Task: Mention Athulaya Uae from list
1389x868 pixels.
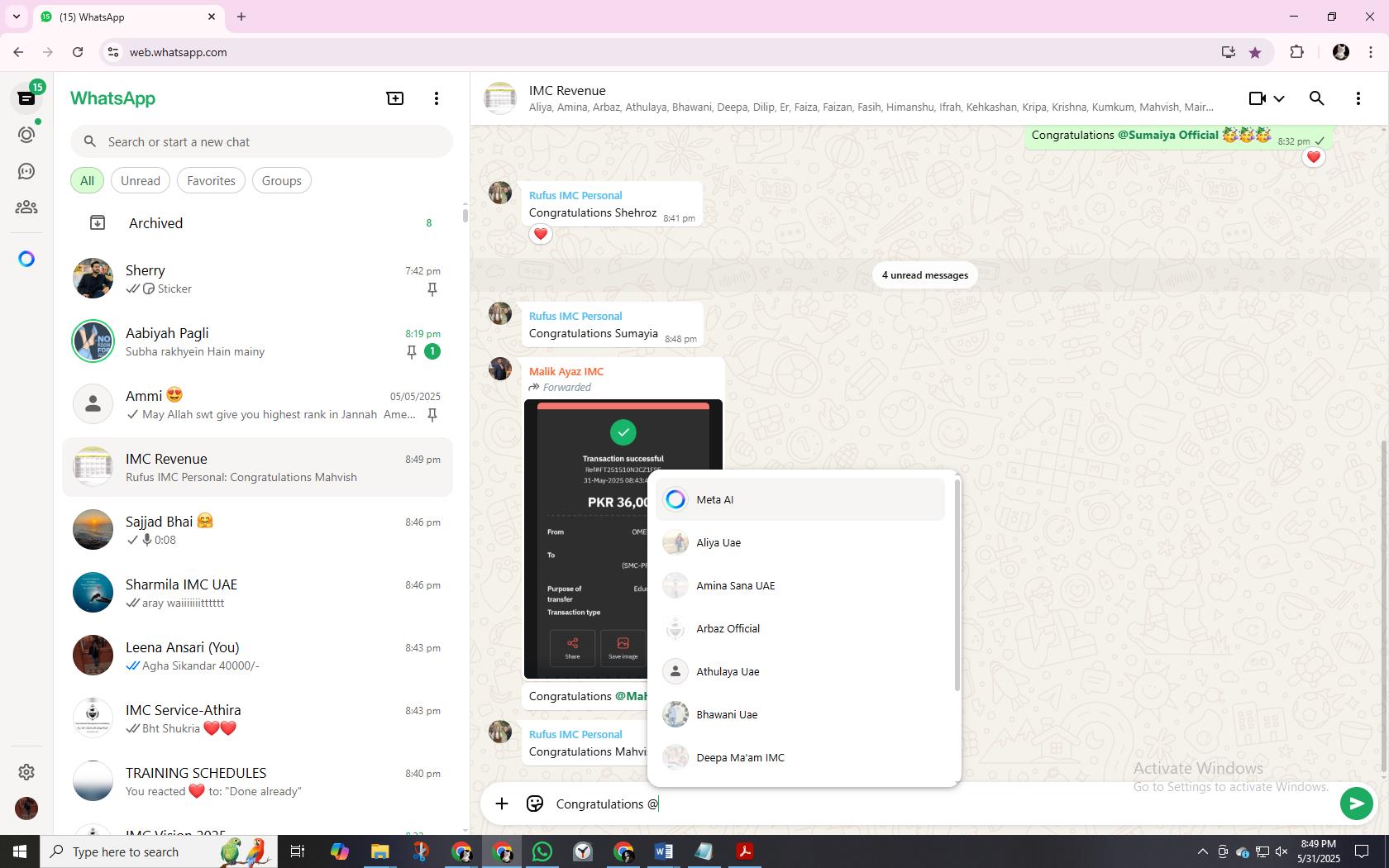Action: click(x=800, y=671)
